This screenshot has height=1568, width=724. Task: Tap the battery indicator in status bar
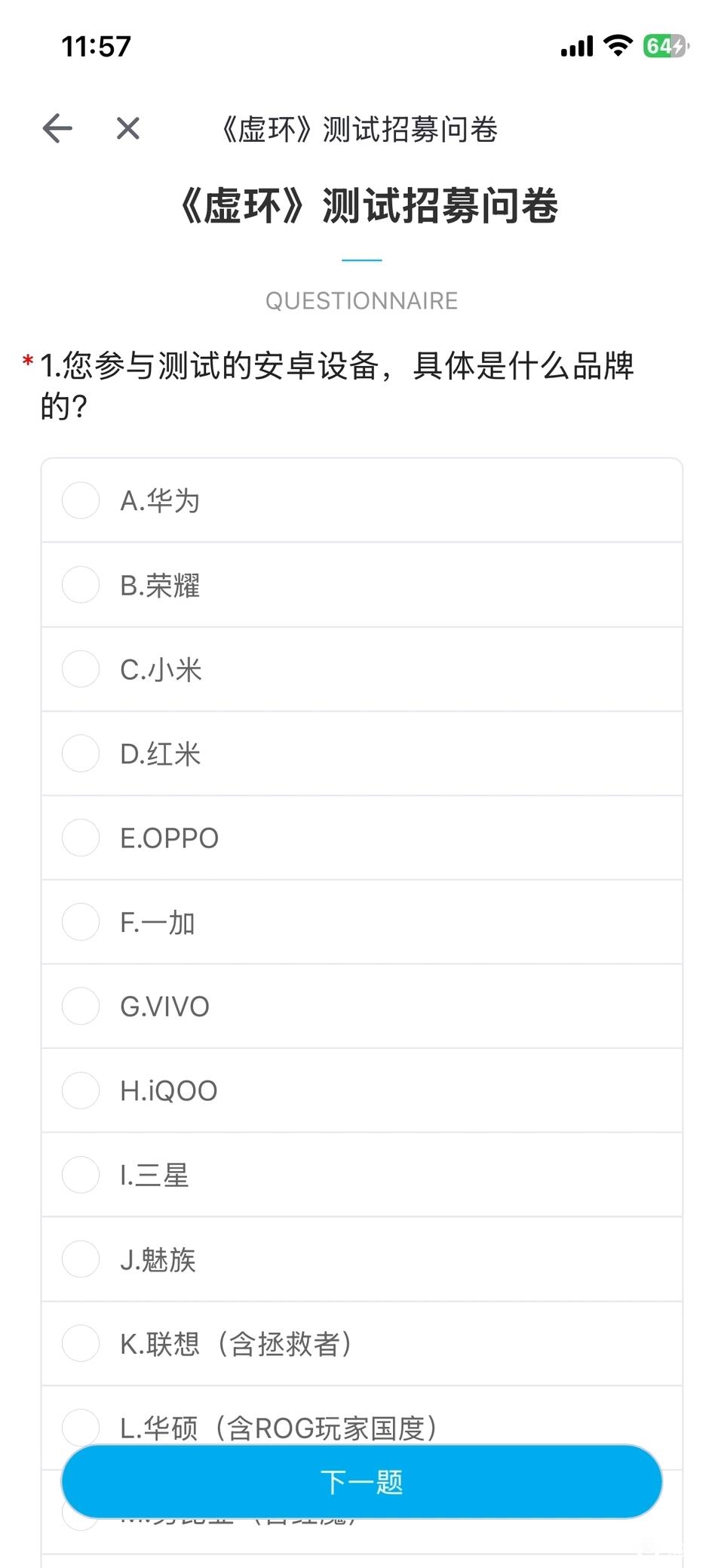pos(664,46)
